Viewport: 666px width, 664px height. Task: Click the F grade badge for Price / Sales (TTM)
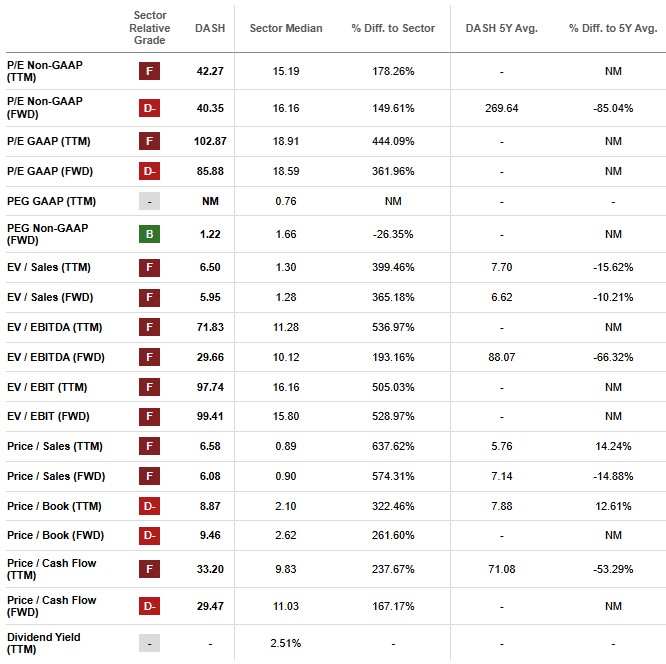pos(149,446)
